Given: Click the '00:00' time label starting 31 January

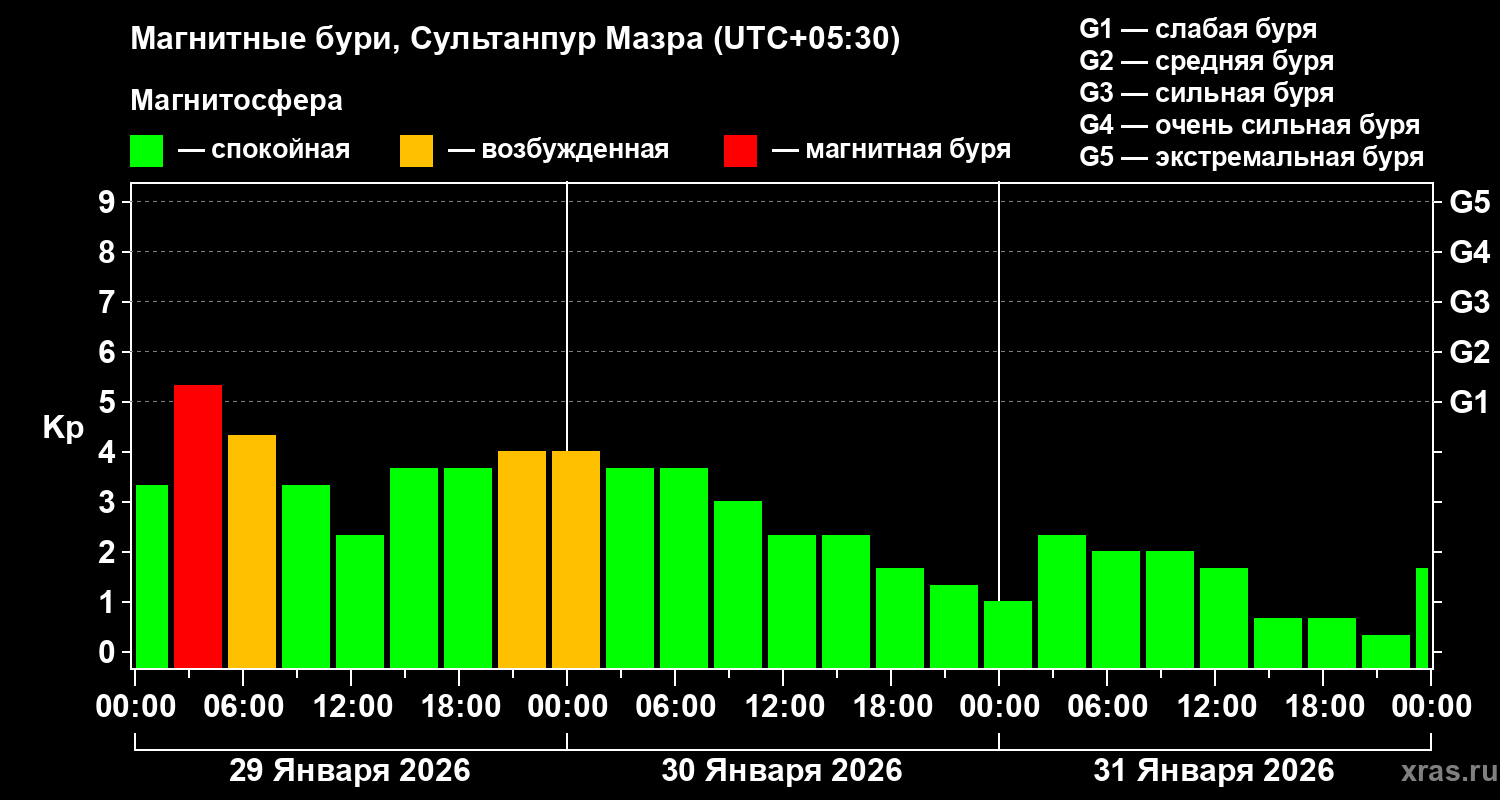Looking at the screenshot, I should click(999, 707).
